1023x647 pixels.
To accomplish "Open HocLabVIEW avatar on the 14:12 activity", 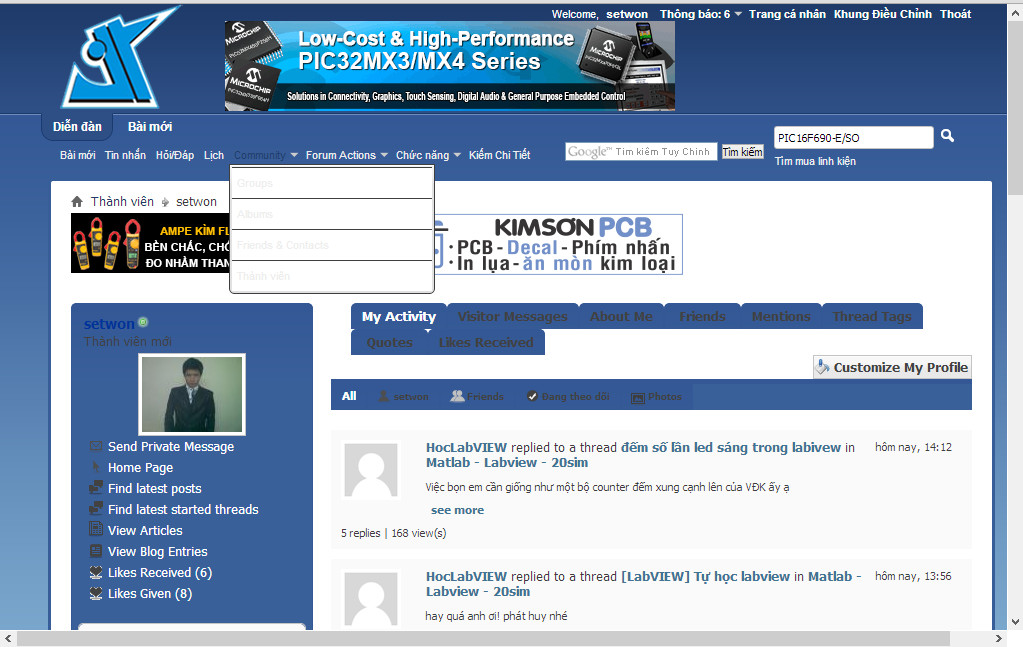I will (371, 471).
